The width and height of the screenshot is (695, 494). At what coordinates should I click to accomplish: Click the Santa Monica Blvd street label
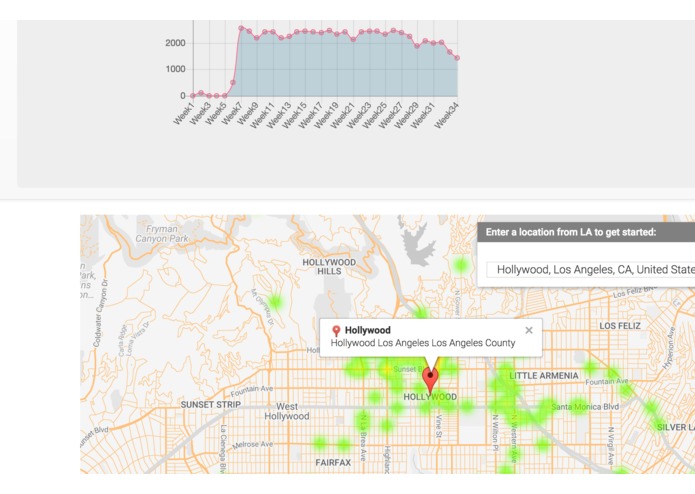tap(585, 406)
